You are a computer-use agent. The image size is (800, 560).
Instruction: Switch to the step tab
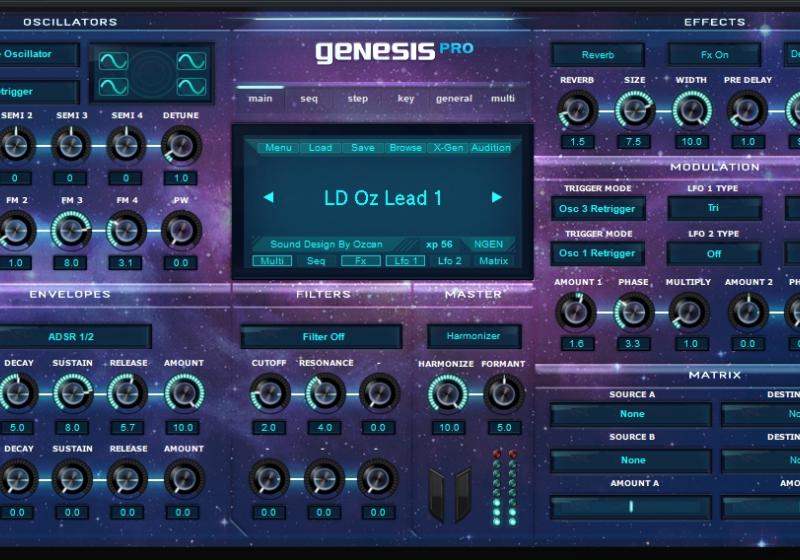(358, 98)
